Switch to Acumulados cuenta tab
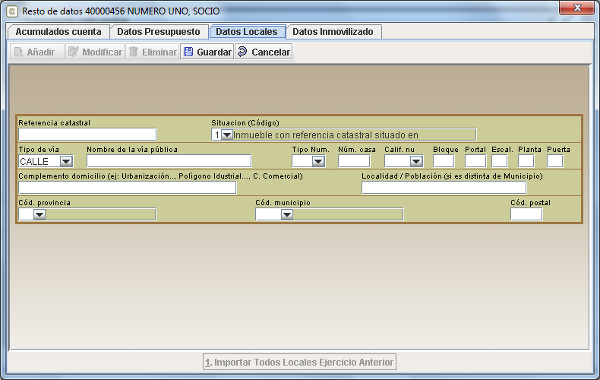This screenshot has height=380, width=600. point(58,32)
